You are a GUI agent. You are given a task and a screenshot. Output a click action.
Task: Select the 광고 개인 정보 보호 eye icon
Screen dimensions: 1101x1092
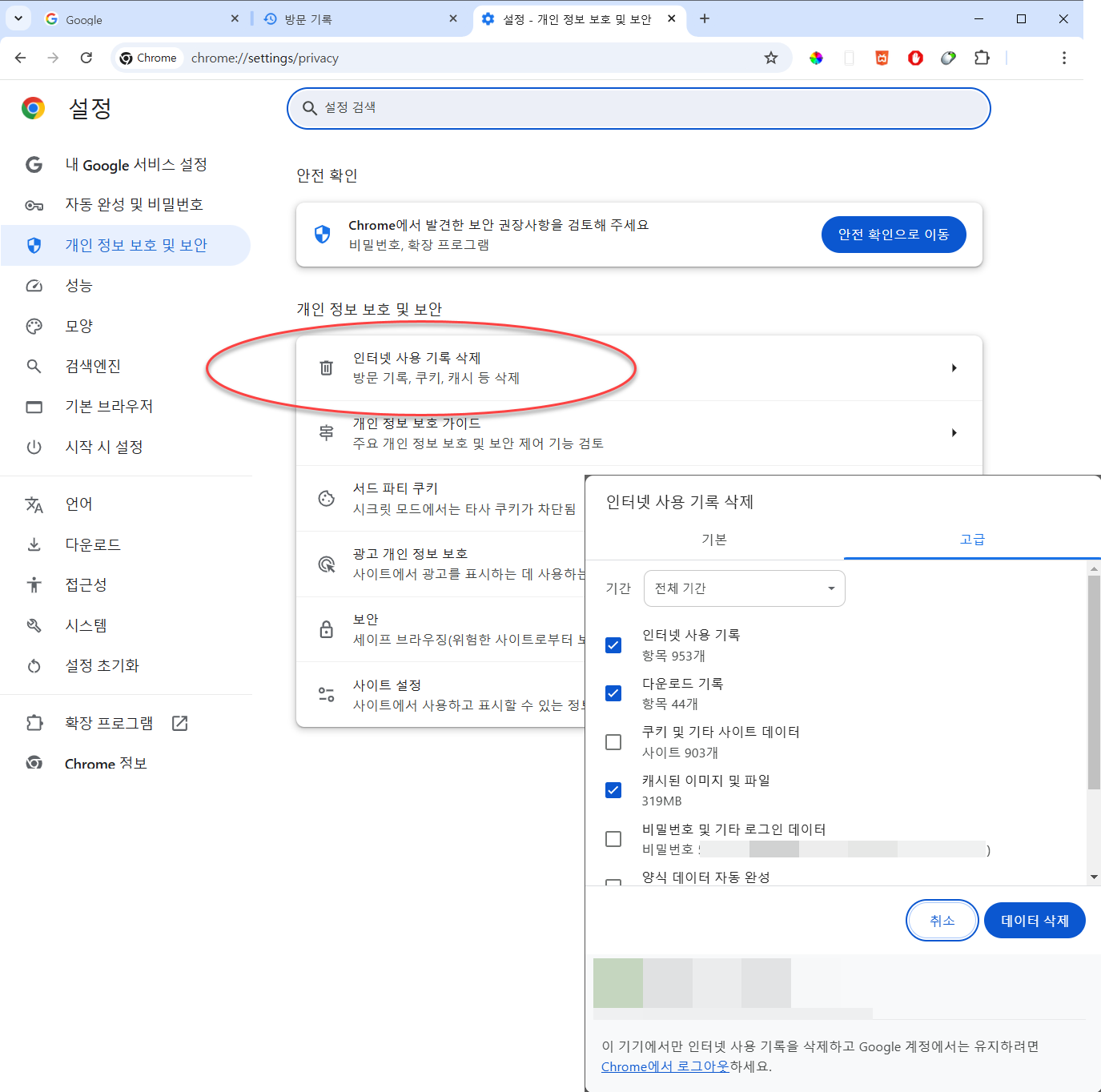(x=326, y=563)
